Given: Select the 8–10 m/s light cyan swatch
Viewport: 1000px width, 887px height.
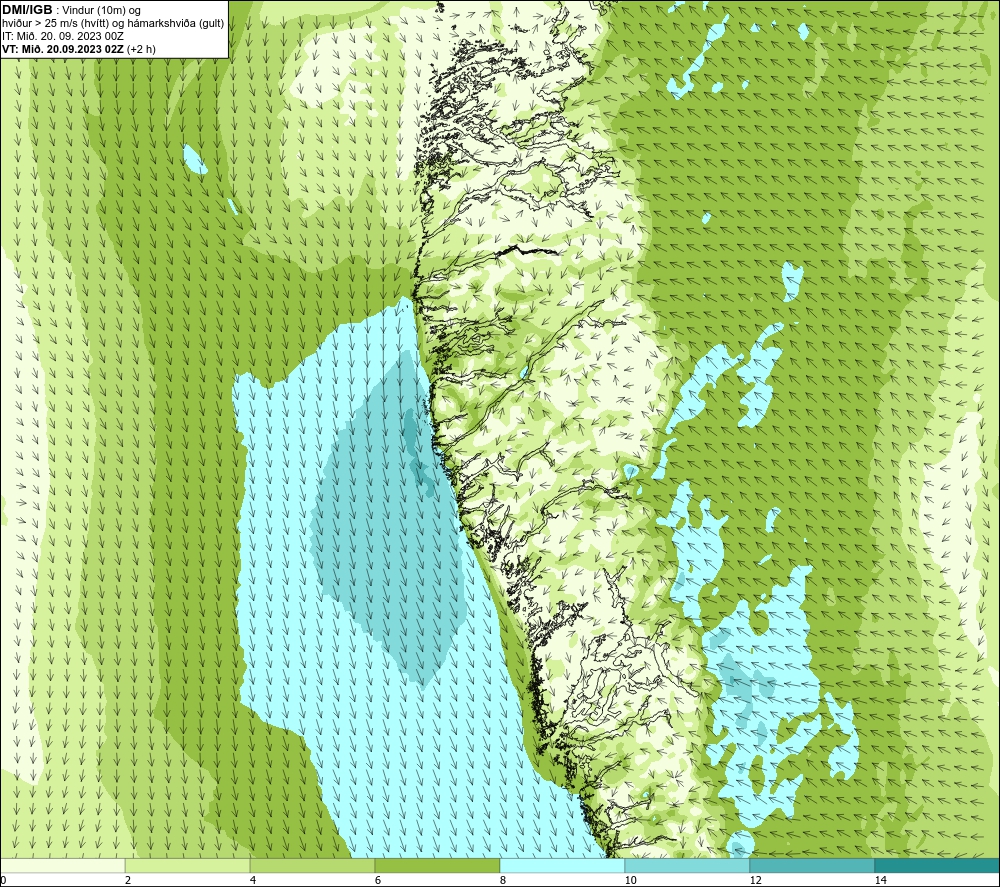Looking at the screenshot, I should [x=562, y=865].
